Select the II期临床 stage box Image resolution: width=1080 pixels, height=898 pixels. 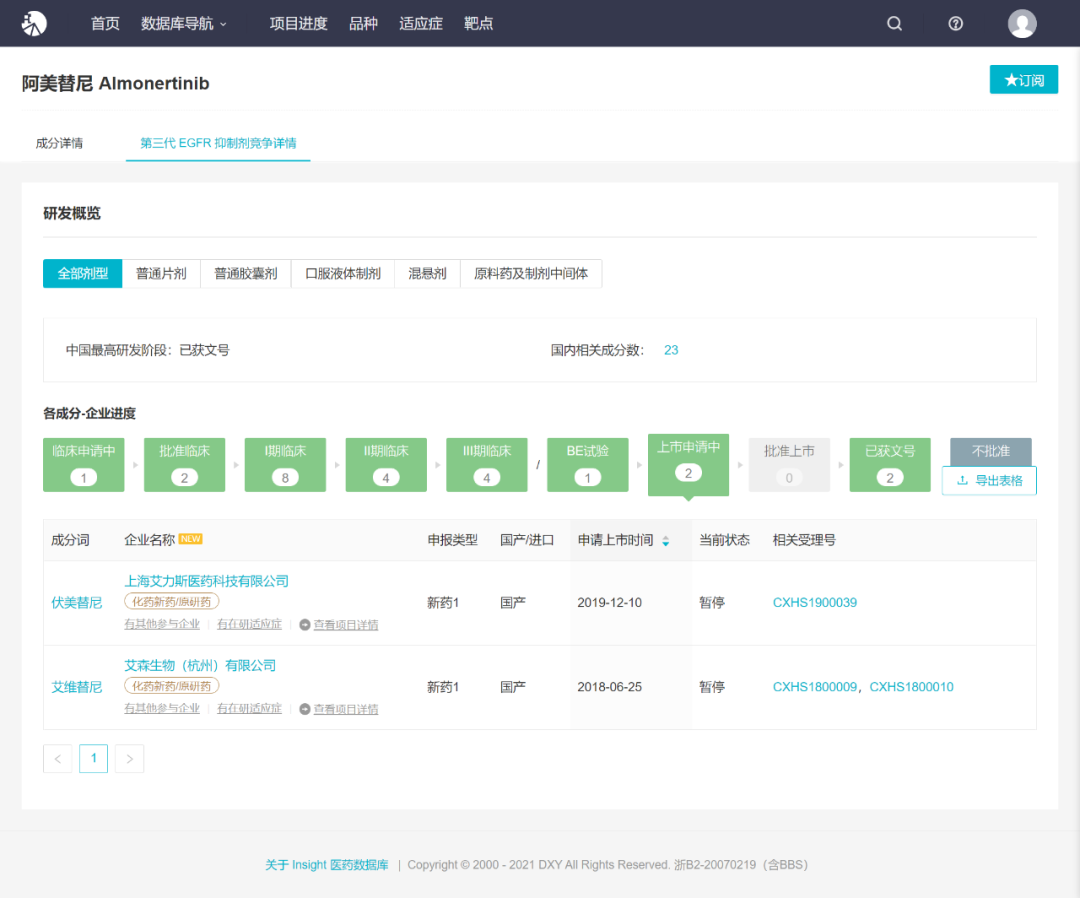pos(386,465)
